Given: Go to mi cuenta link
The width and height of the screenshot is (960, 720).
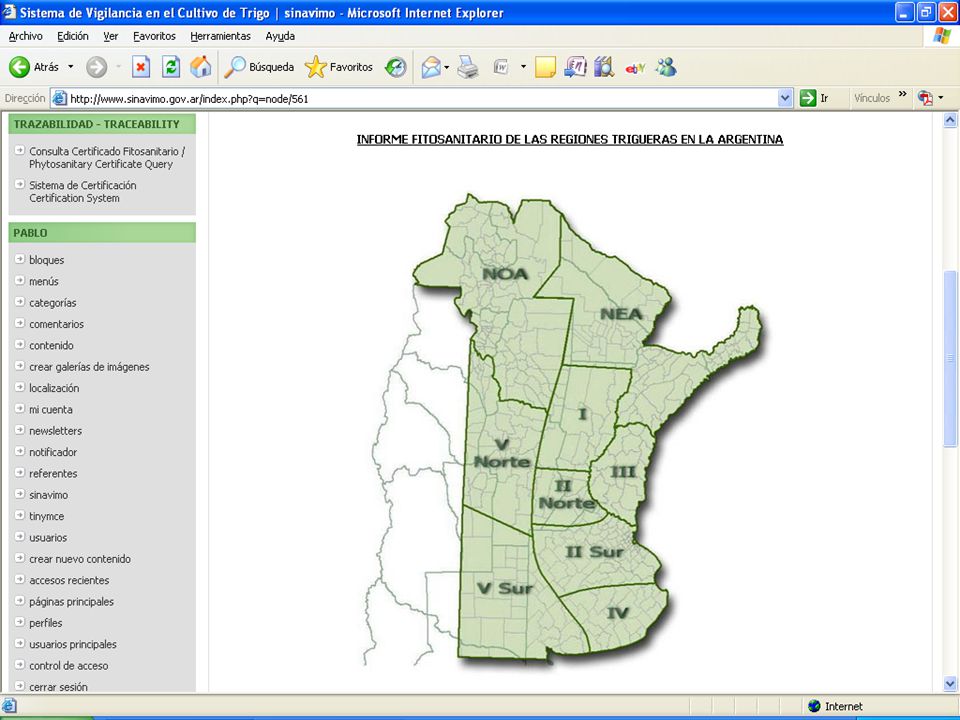Looking at the screenshot, I should [x=51, y=410].
